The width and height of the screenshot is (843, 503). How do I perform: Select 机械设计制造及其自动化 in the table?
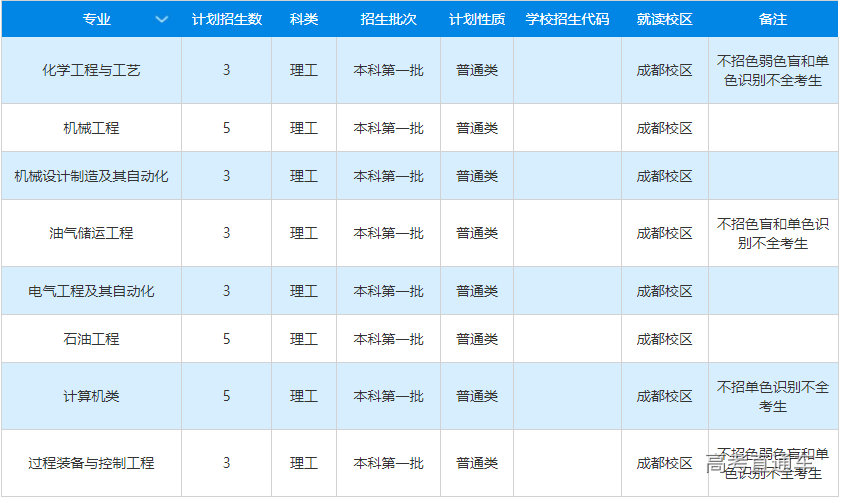click(91, 176)
